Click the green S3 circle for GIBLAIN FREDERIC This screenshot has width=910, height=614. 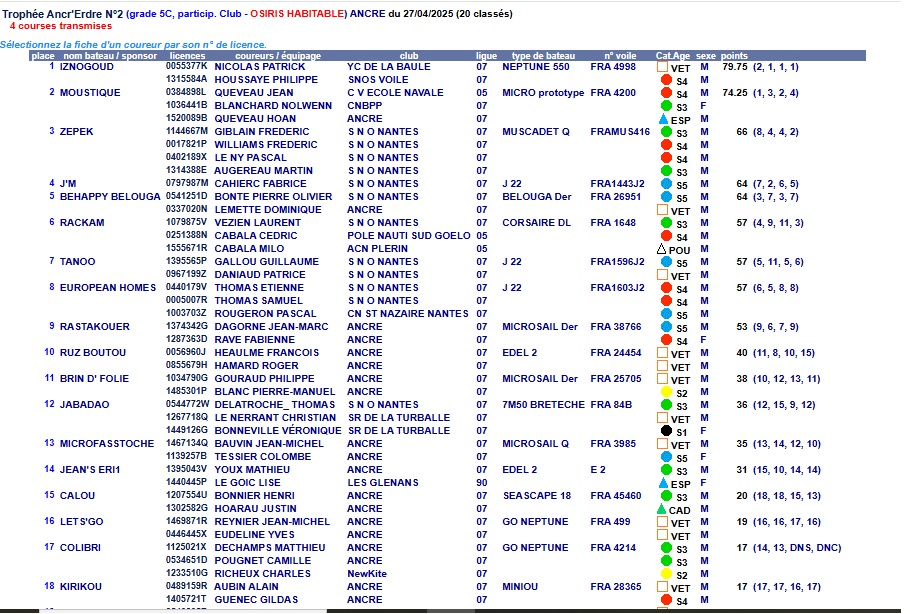pyautogui.click(x=666, y=132)
